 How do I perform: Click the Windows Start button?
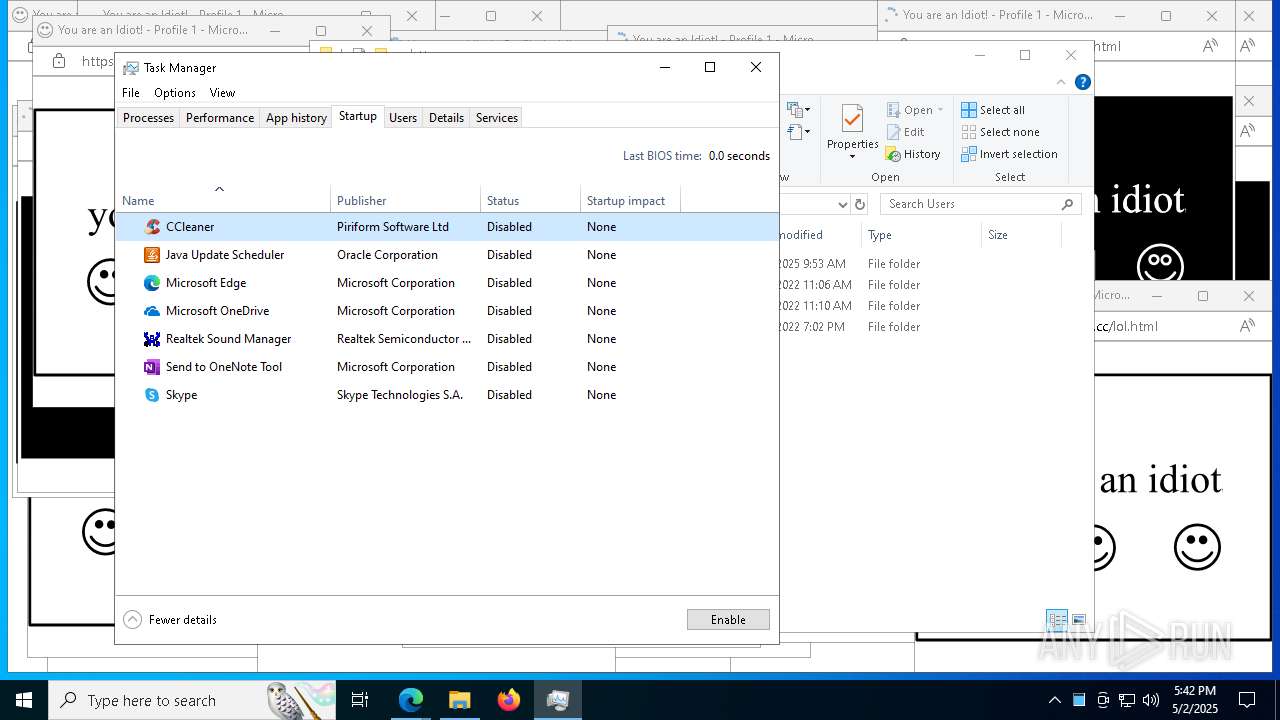(x=24, y=700)
